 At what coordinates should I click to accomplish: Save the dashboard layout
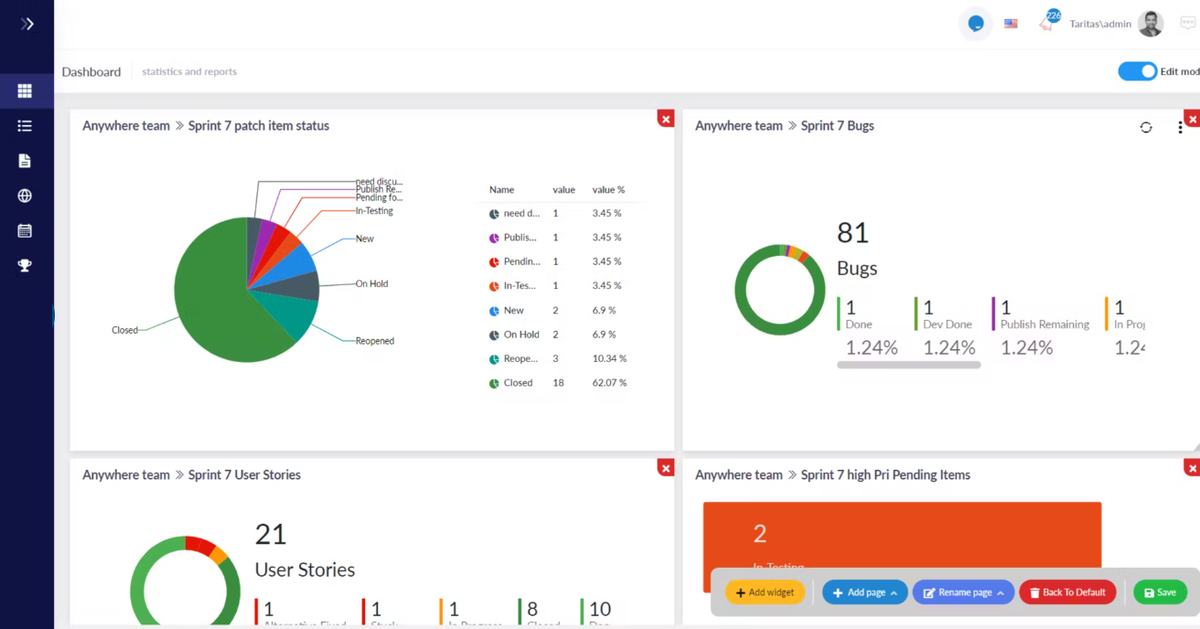[x=1159, y=592]
